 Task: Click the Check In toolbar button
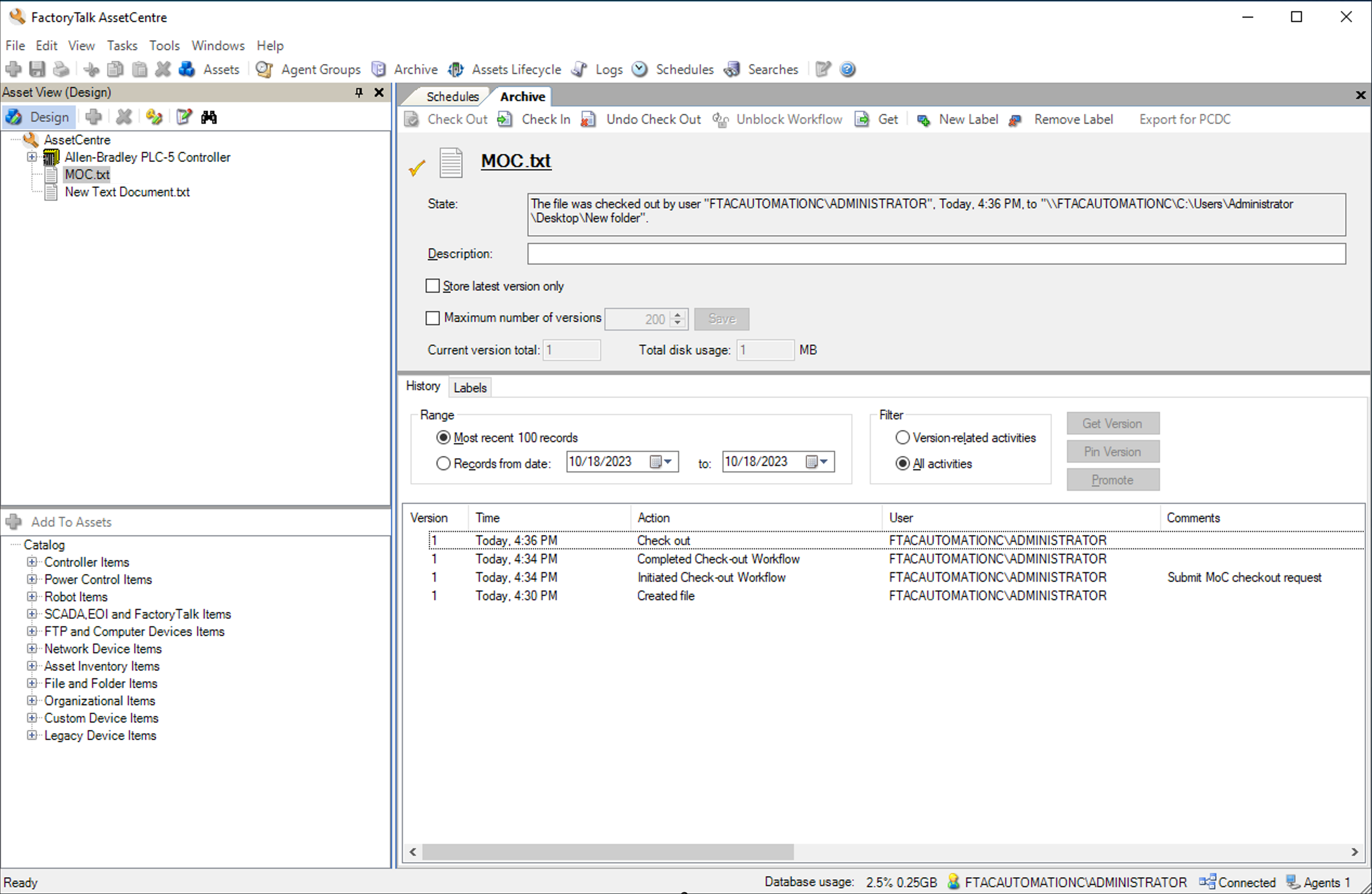pyautogui.click(x=535, y=119)
